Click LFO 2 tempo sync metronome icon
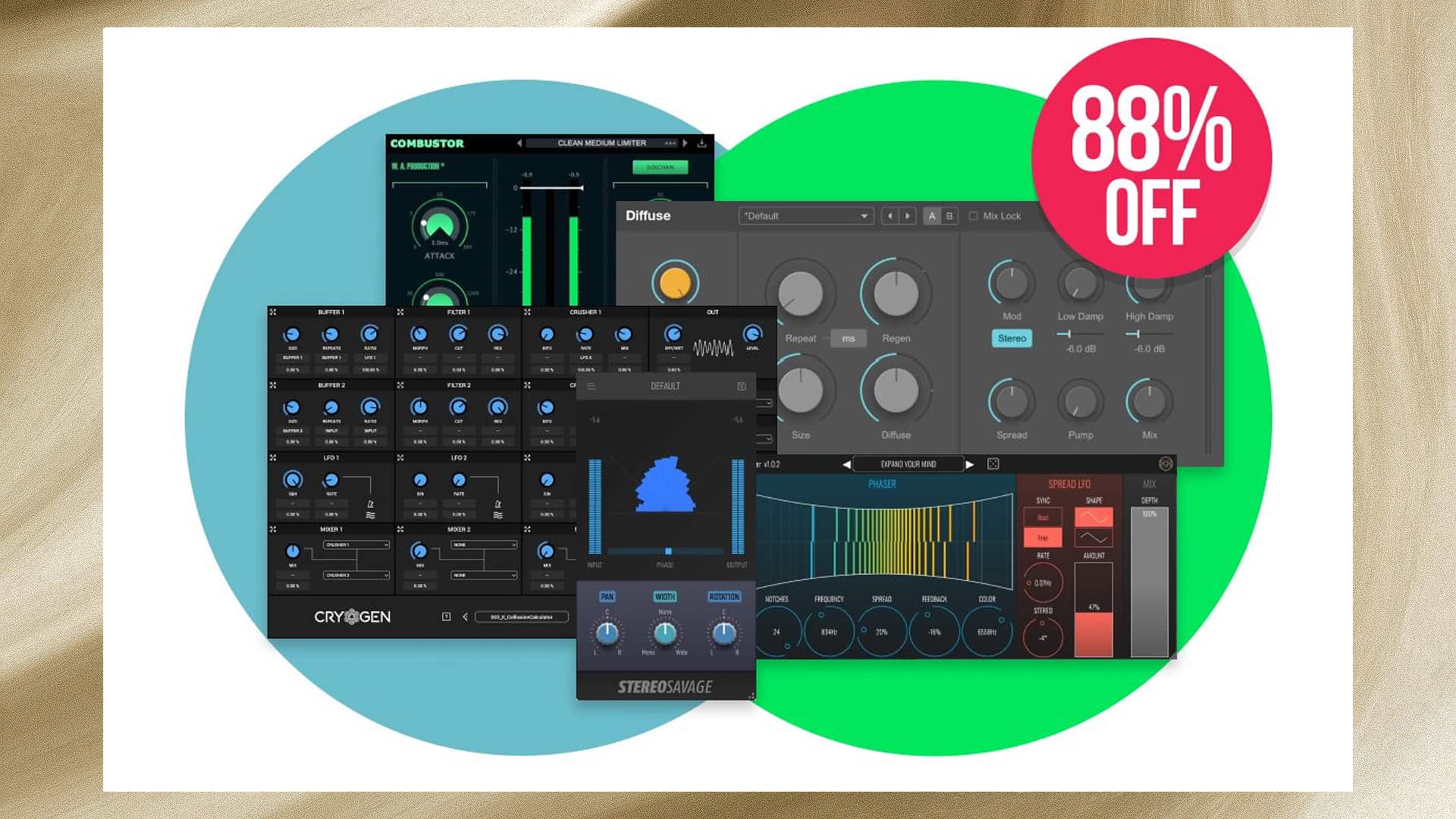 pyautogui.click(x=497, y=504)
